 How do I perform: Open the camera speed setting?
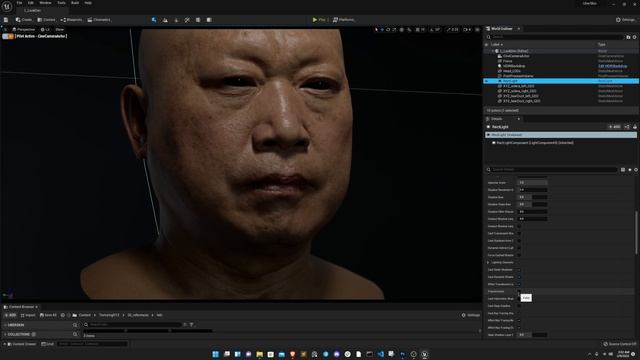pyautogui.click(x=467, y=29)
